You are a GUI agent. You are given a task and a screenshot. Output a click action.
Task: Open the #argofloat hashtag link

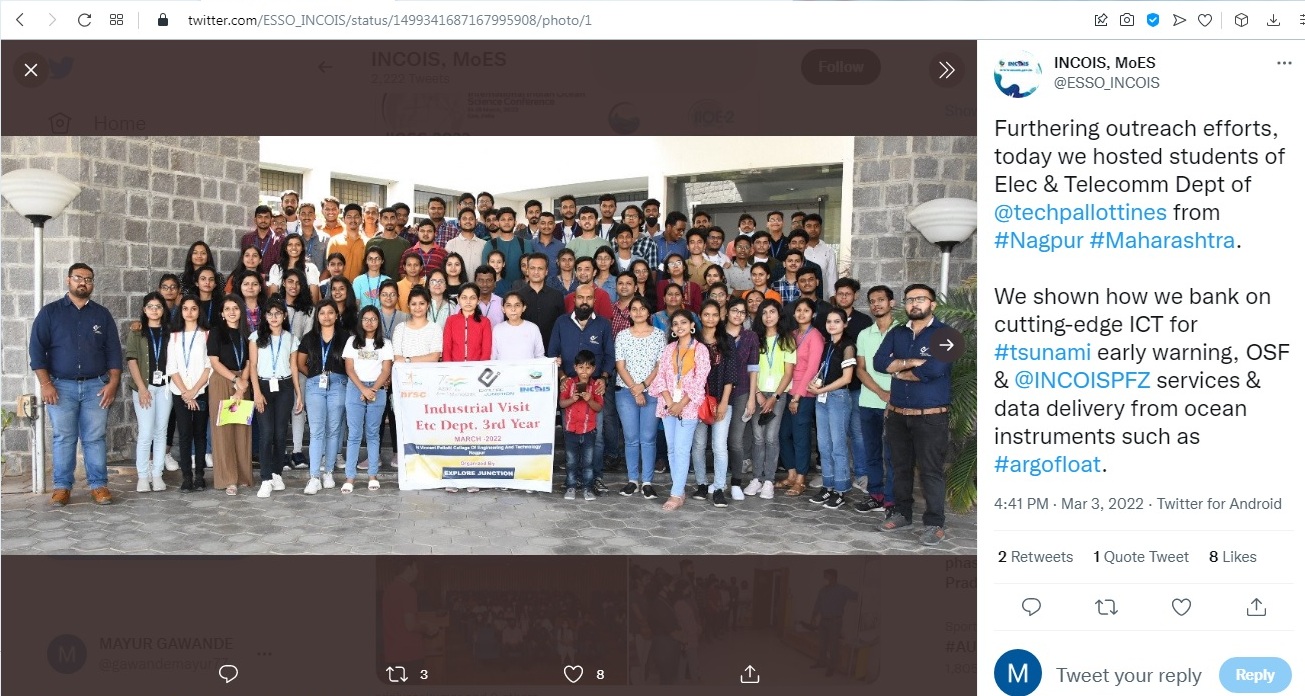pos(1047,465)
